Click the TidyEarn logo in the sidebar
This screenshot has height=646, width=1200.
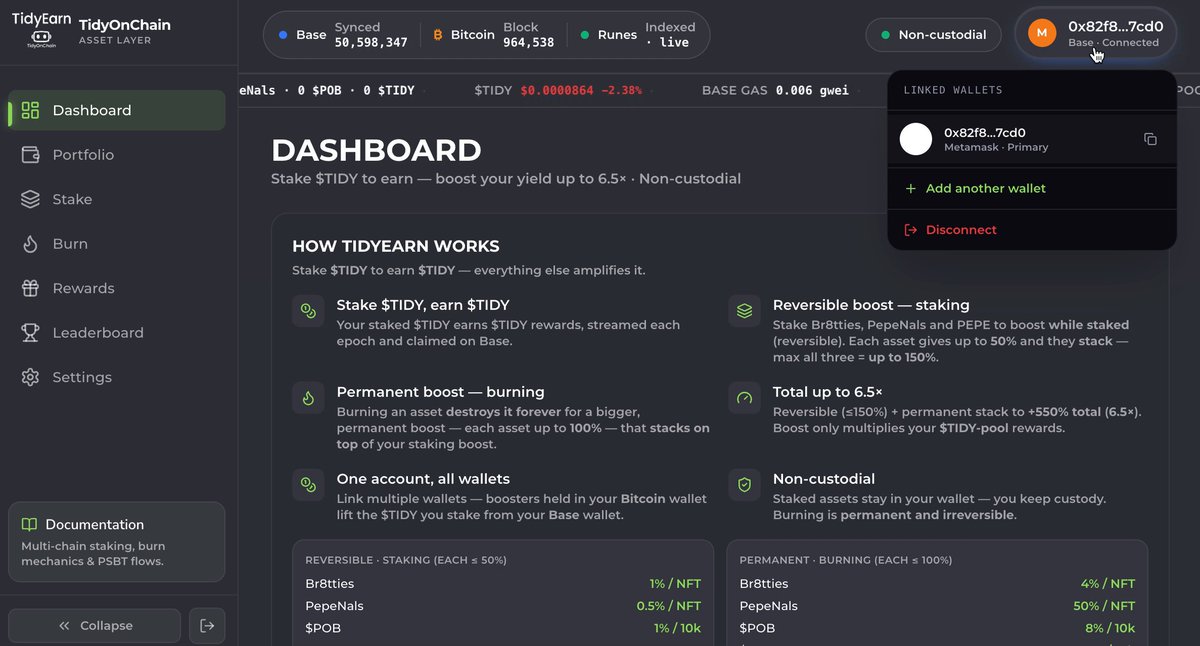coord(41,31)
